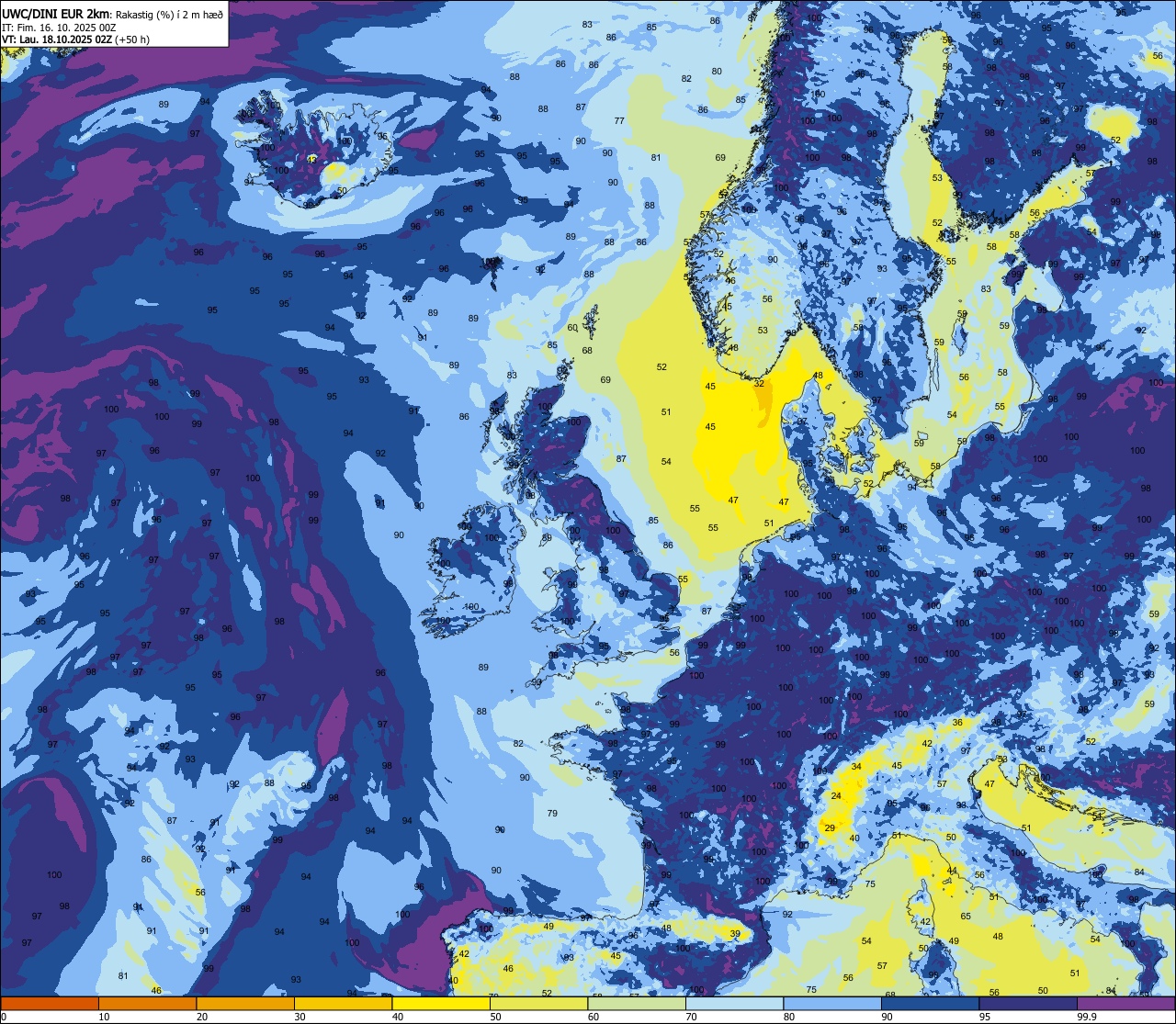Click the legend tick label 20
Screen dimensions: 1176x1024
coord(202,1017)
